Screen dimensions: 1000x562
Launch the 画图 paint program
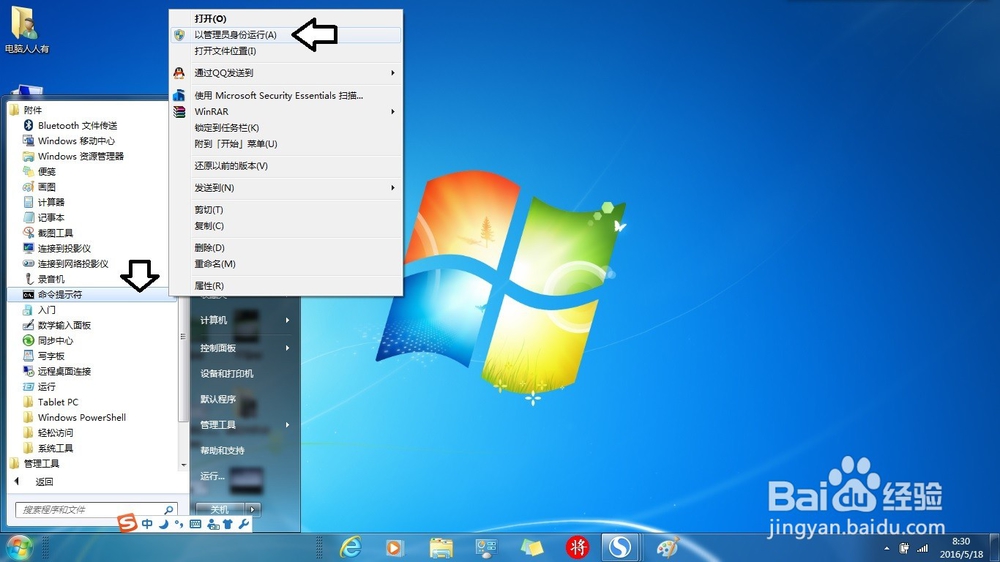coord(39,187)
